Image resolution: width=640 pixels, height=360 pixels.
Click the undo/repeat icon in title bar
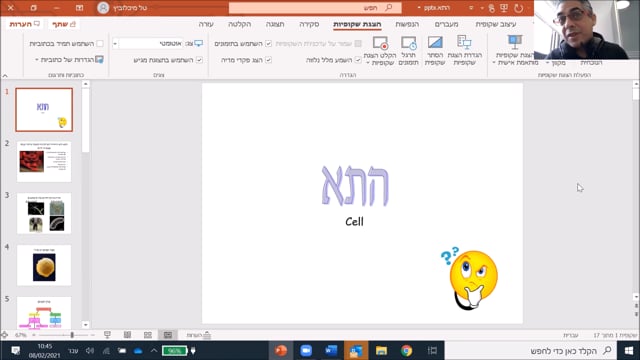518,8
